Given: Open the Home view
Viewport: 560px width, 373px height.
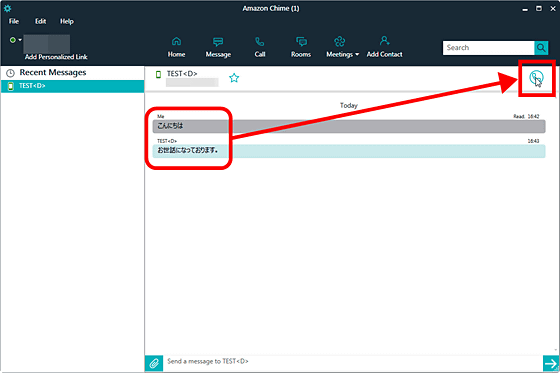Looking at the screenshot, I should tap(176, 47).
